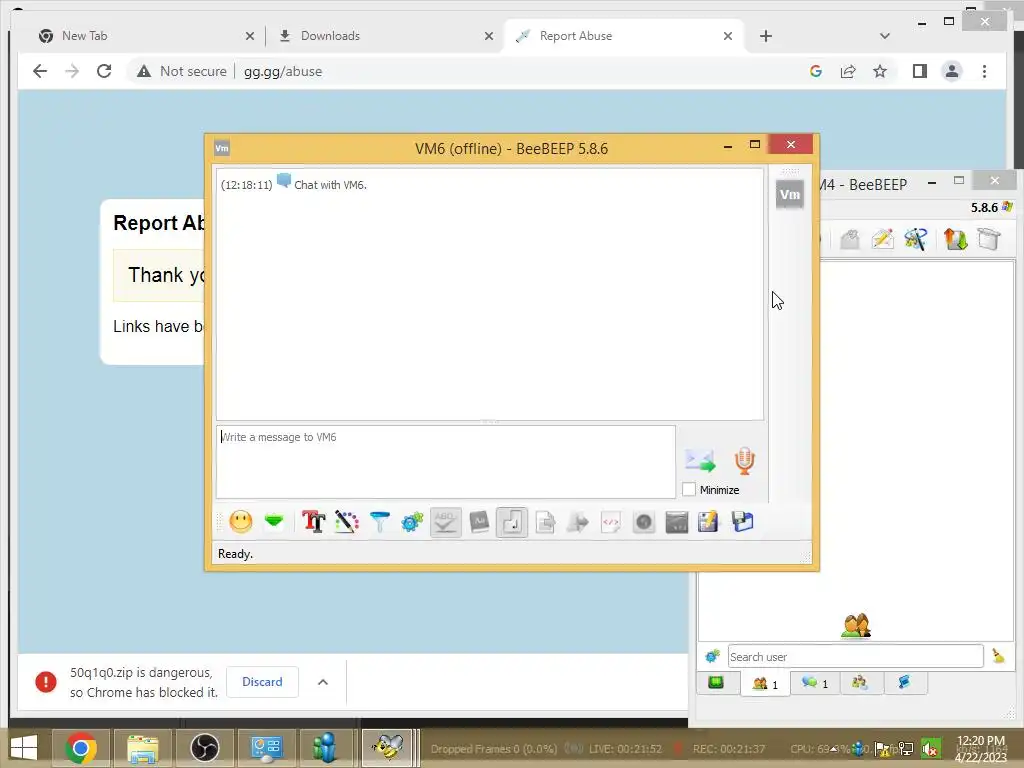Click the dark screenshot capture icon
Viewport: 1024px width, 768px height.
tap(677, 522)
